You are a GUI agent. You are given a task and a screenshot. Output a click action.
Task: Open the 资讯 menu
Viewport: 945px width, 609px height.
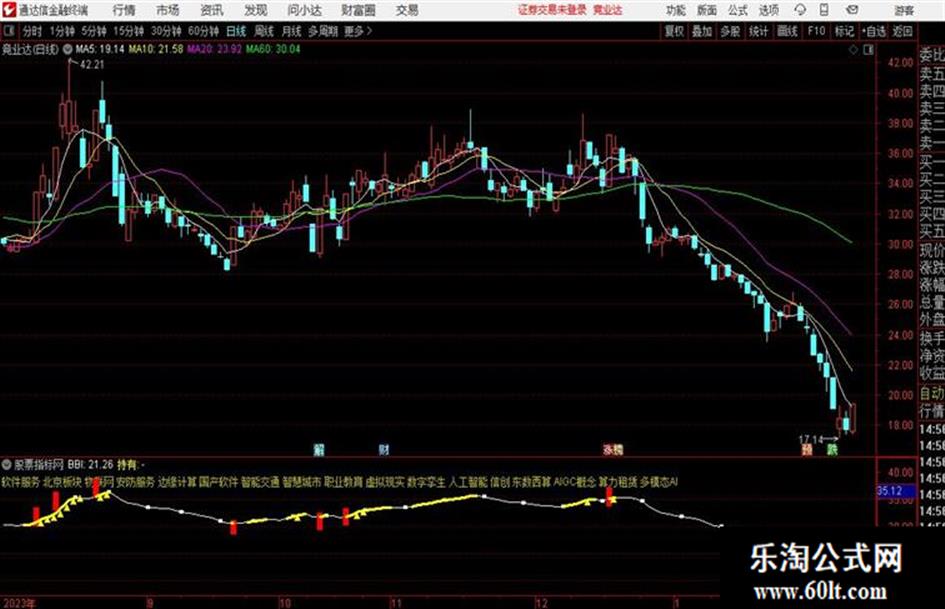click(x=212, y=10)
